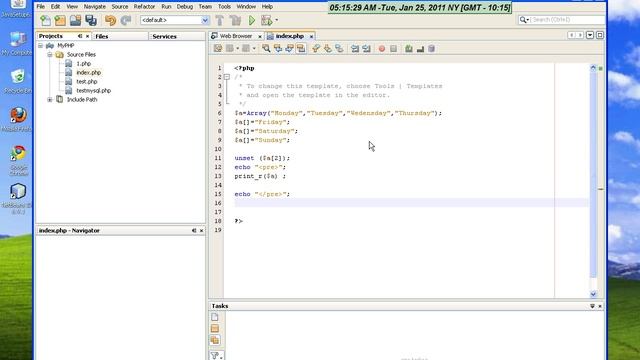Click the Find Selection magnifier icon
Screen dimensions: 640x360
[266, 49]
